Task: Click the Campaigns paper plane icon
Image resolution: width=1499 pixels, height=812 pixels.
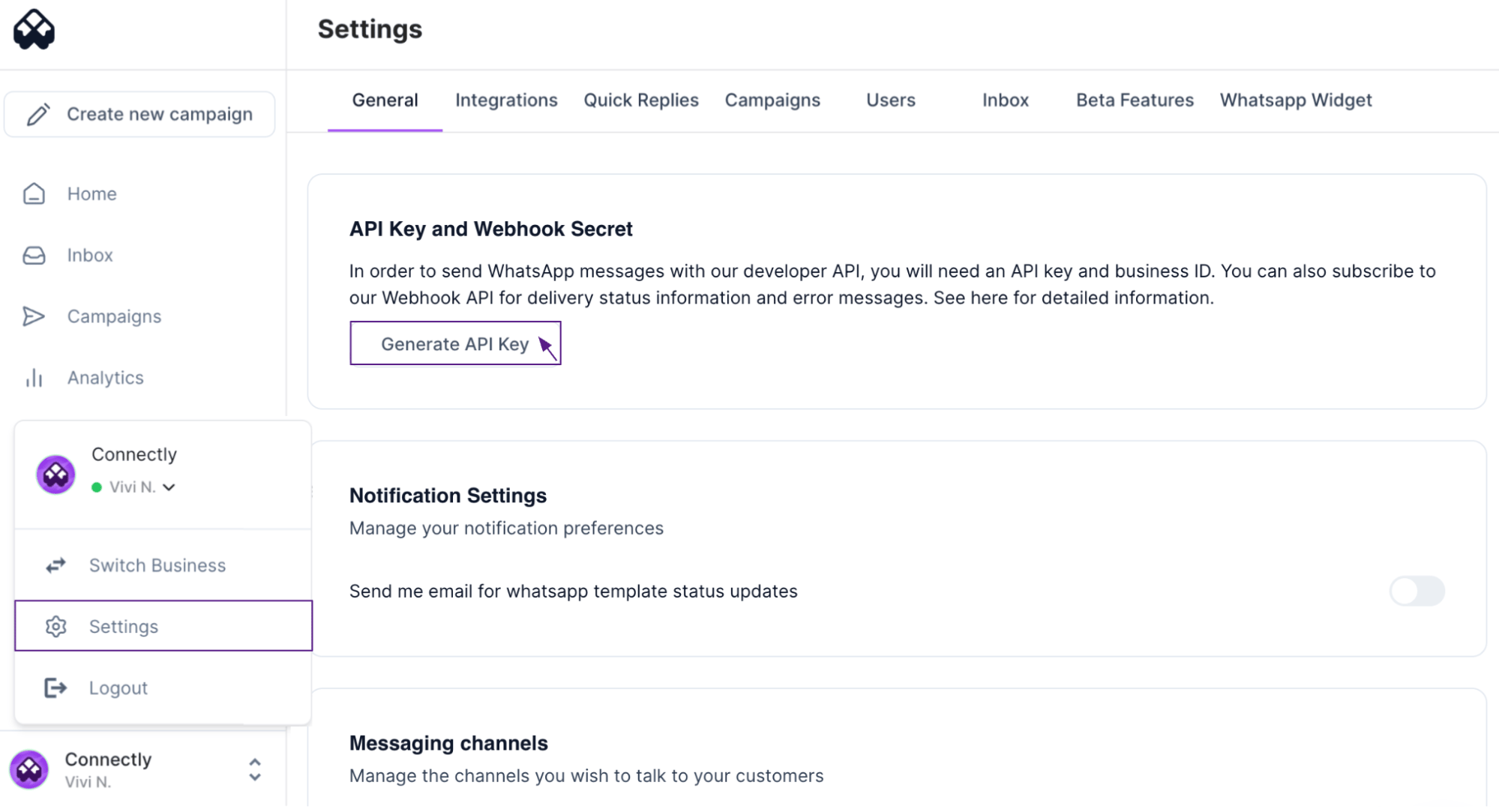Action: pos(34,316)
